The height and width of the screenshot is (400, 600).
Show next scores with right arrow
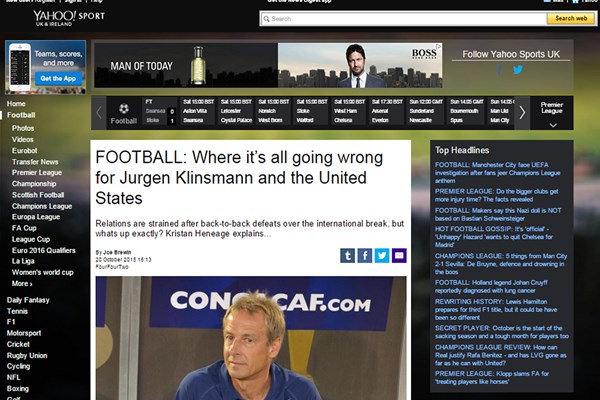(x=522, y=113)
